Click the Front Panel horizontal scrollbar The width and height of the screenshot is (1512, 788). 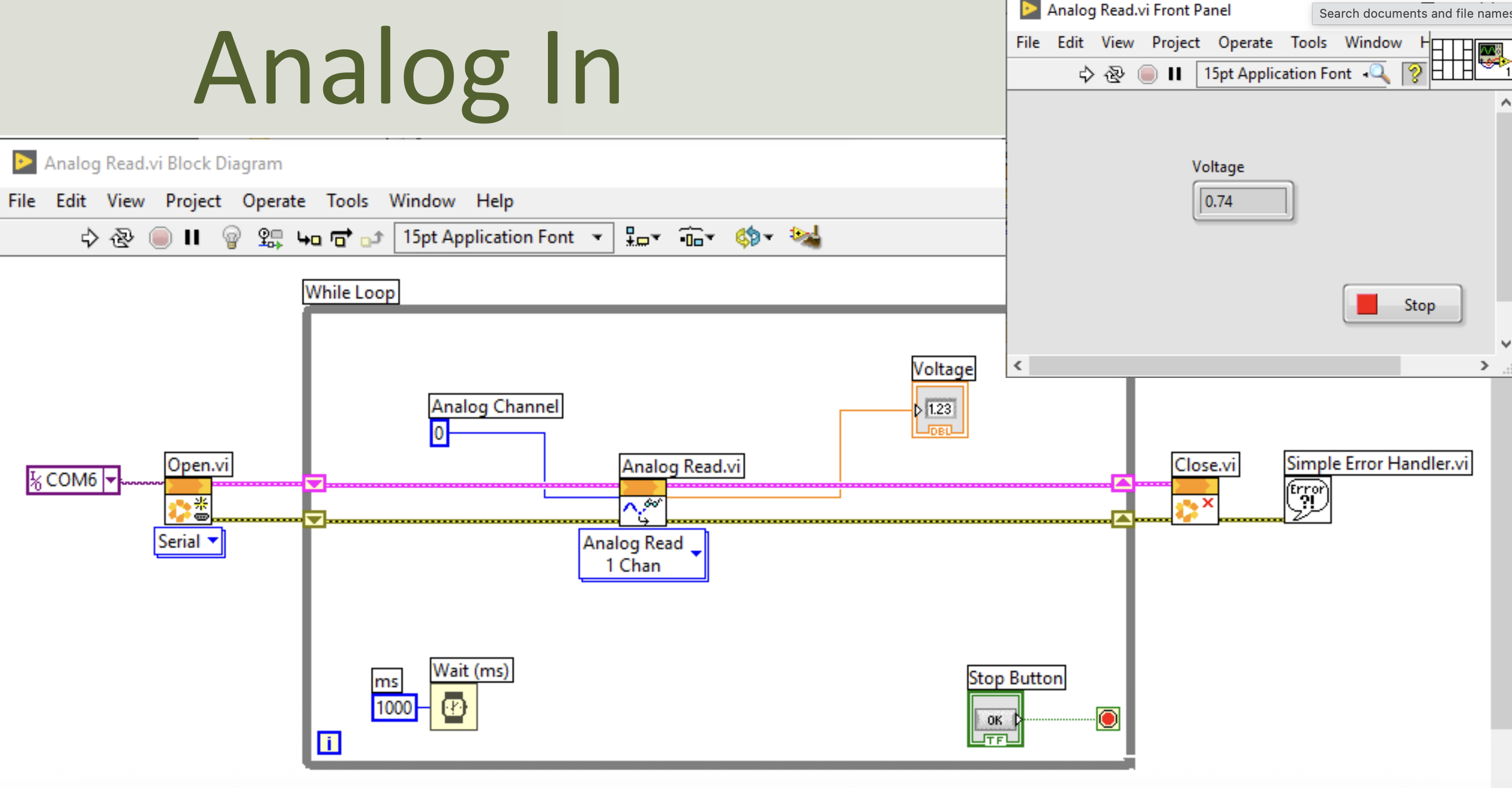(x=1214, y=366)
